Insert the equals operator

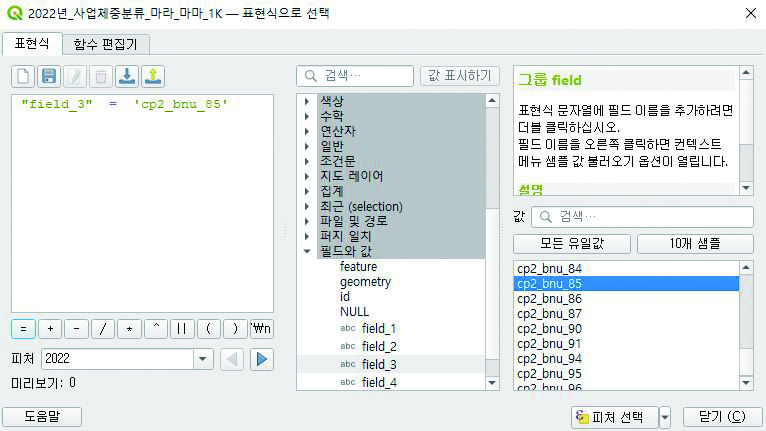[23, 328]
